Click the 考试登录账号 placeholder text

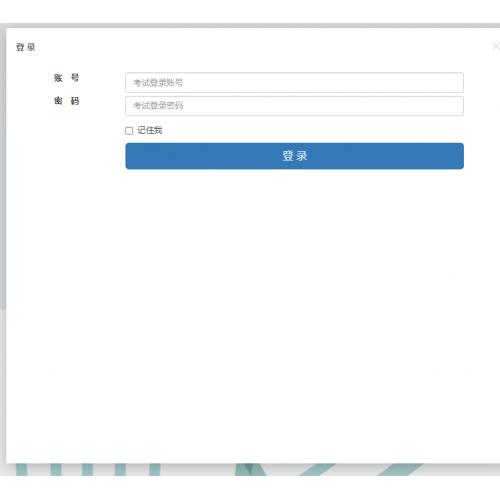(158, 82)
